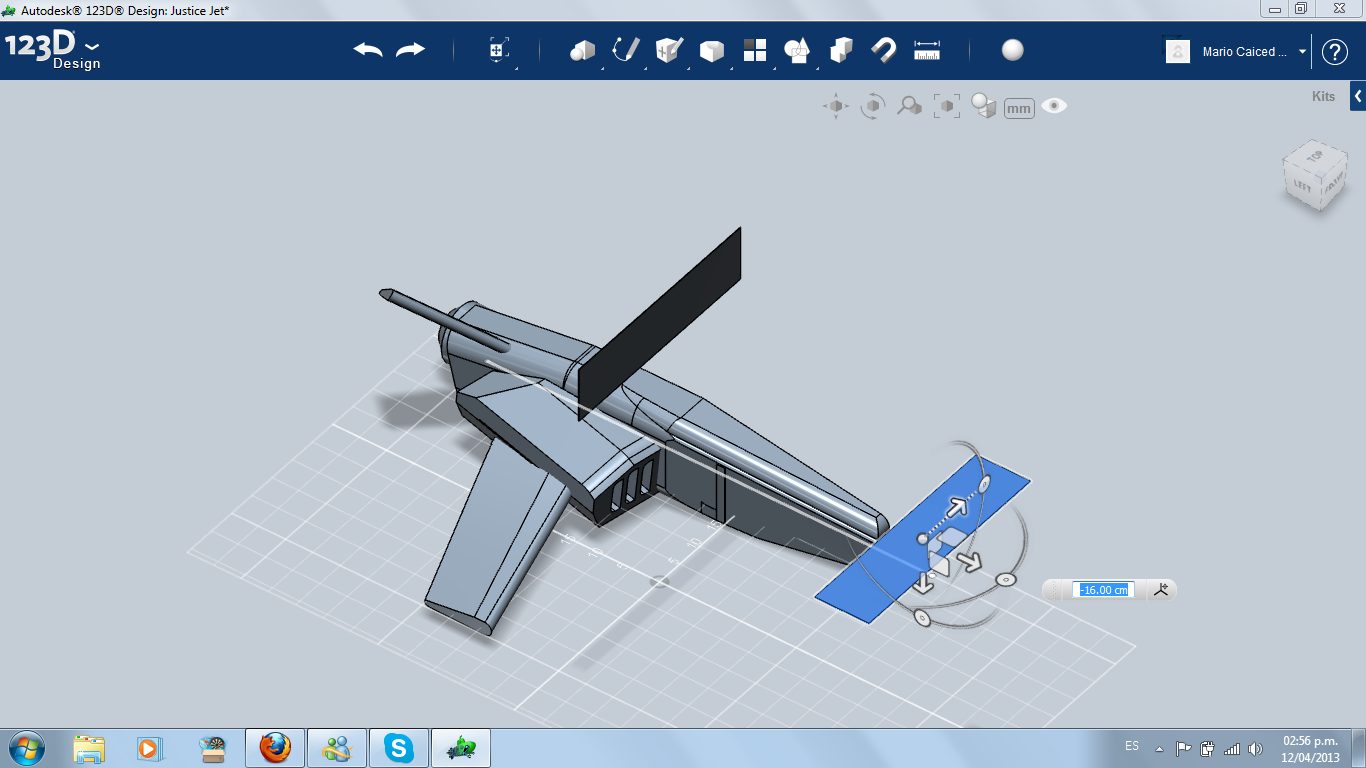This screenshot has height=768, width=1366.
Task: Open the Windows Start menu
Action: (26, 748)
